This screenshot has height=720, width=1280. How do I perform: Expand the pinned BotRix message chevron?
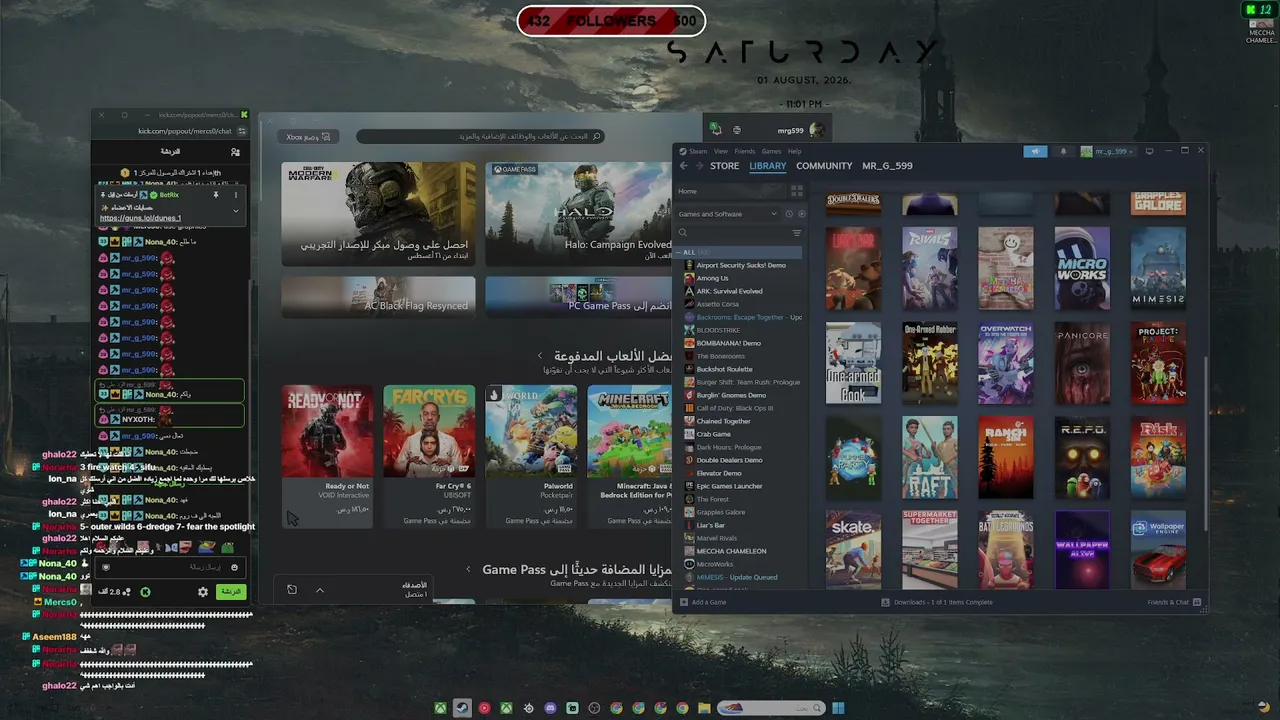click(x=236, y=210)
